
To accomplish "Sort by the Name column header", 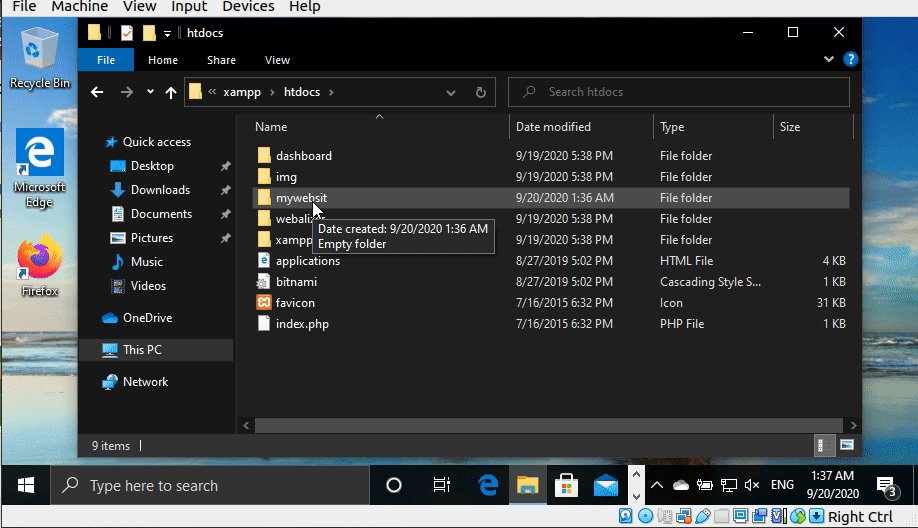I will (x=270, y=127).
